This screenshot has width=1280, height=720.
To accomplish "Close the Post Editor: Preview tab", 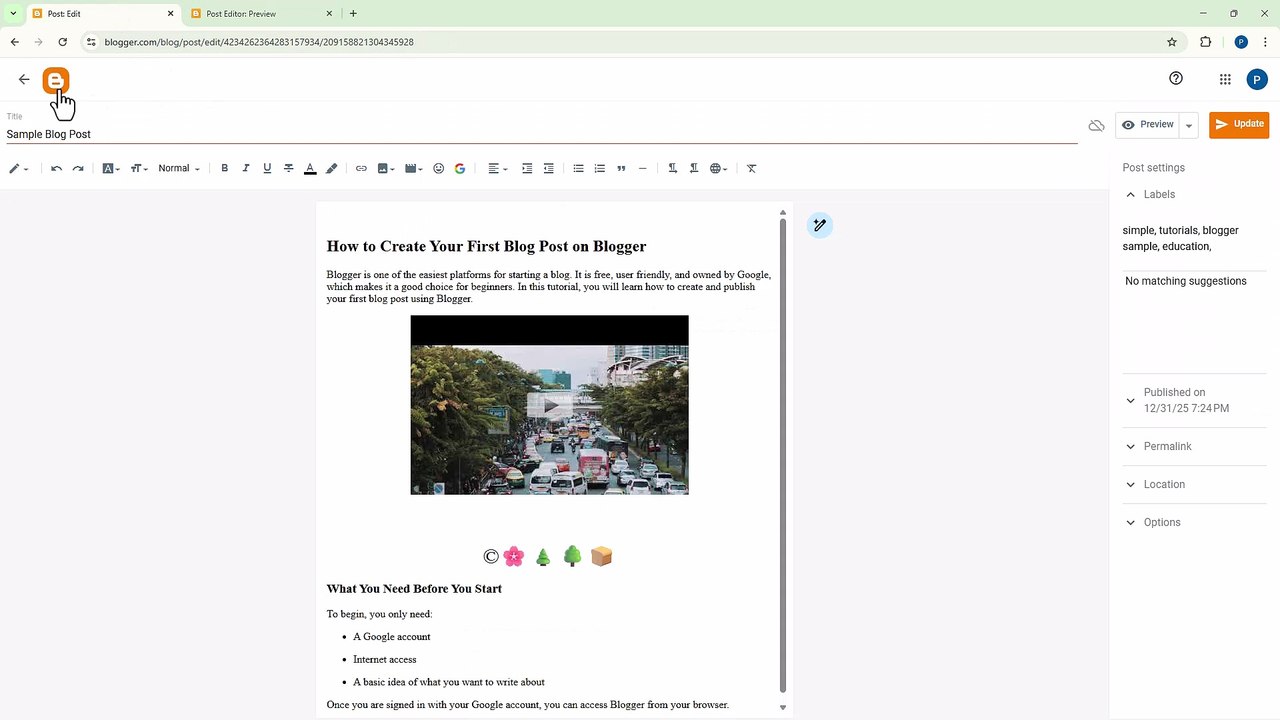I will pyautogui.click(x=330, y=14).
